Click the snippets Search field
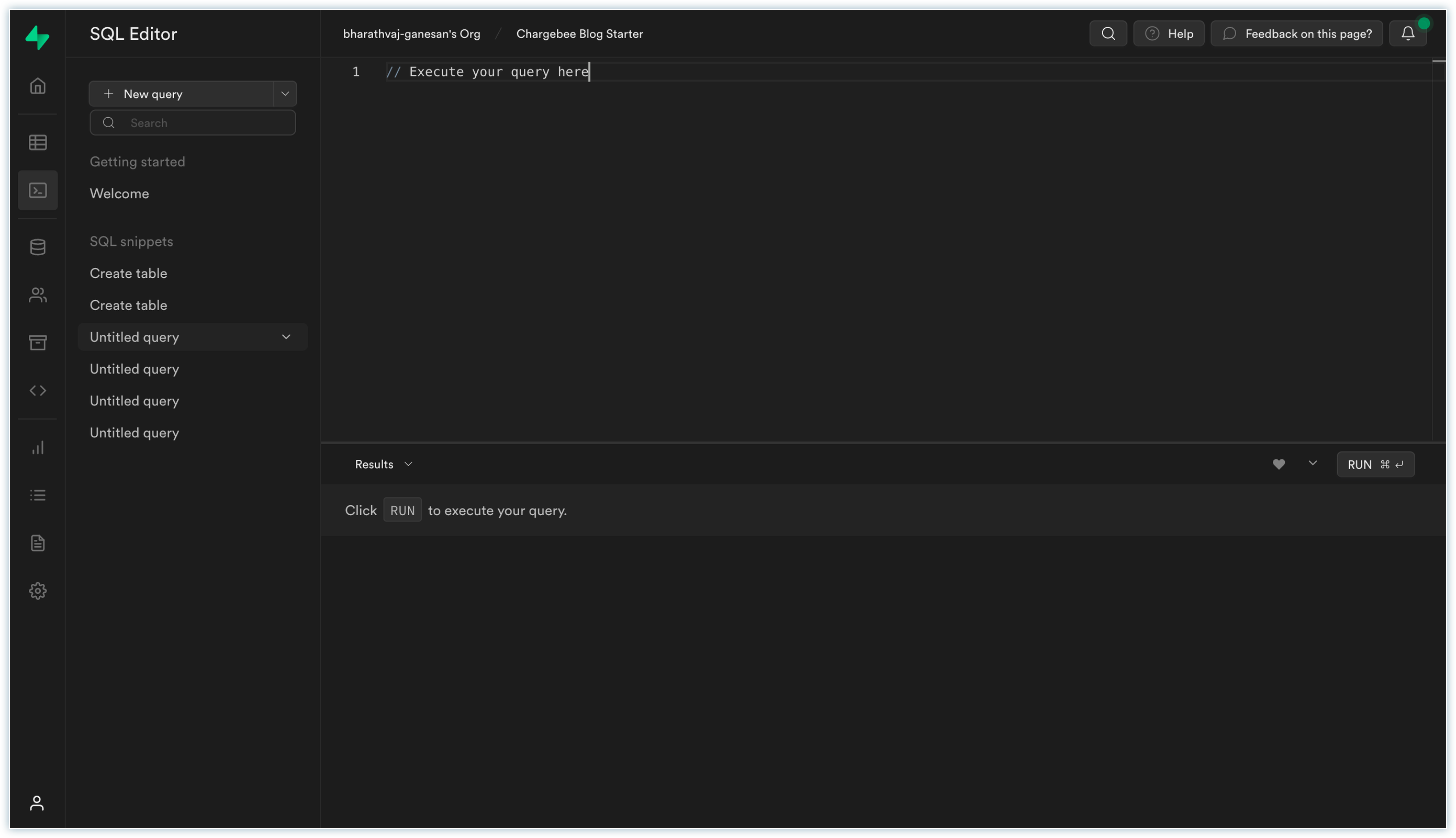Image resolution: width=1456 pixels, height=838 pixels. 193,122
